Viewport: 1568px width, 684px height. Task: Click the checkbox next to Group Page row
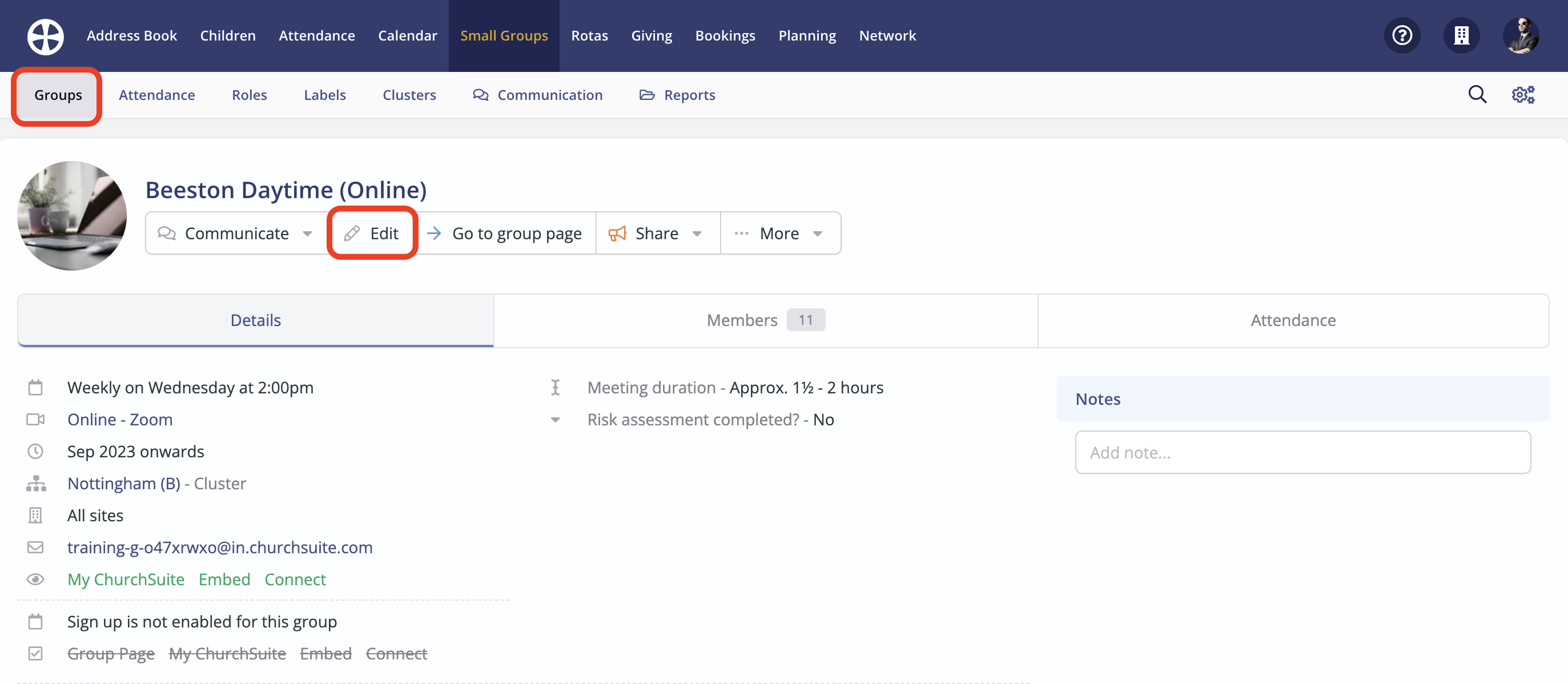pyautogui.click(x=35, y=653)
